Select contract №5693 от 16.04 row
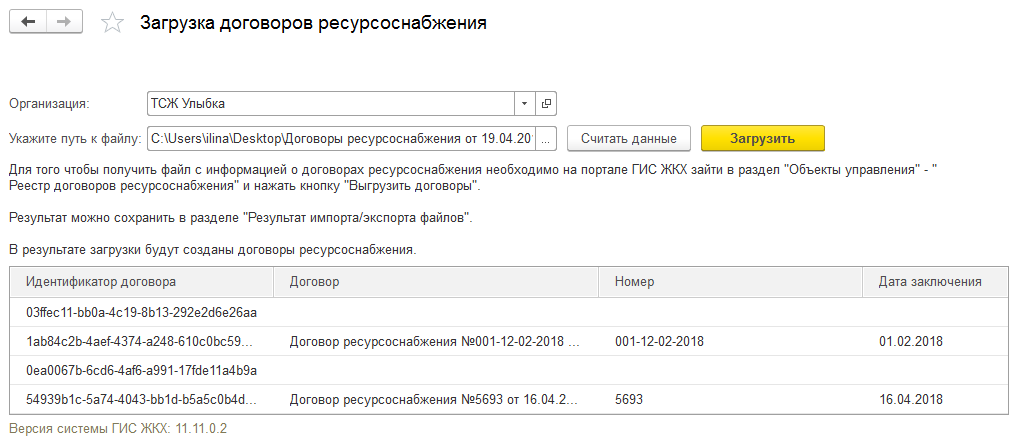The width and height of the screenshot is (1019, 446). click(x=509, y=399)
